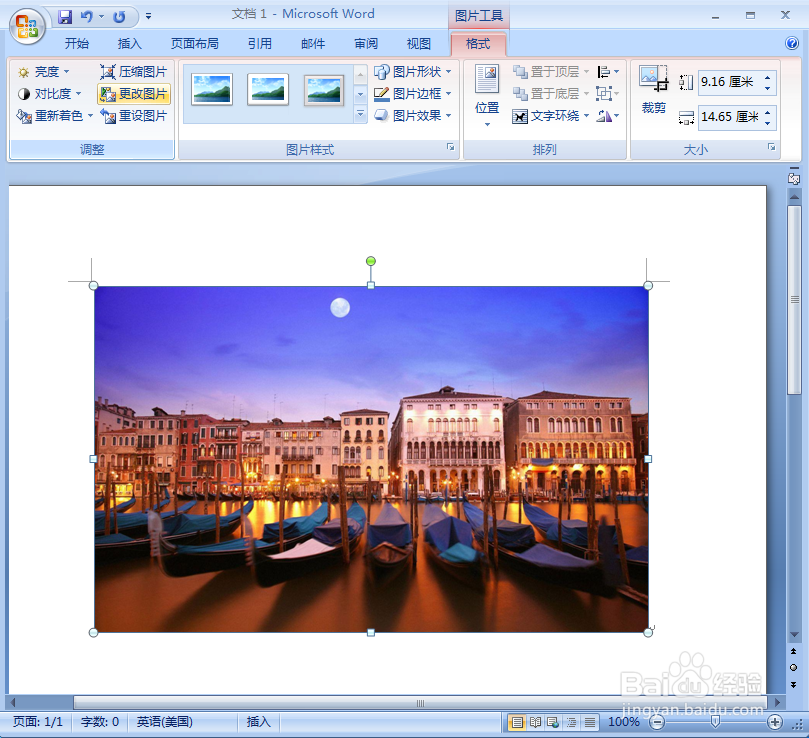Click 重设图片 to reset the picture

[134, 115]
